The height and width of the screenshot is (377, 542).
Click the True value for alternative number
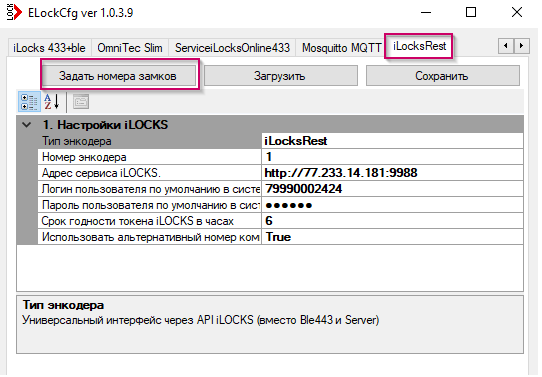(x=392, y=237)
